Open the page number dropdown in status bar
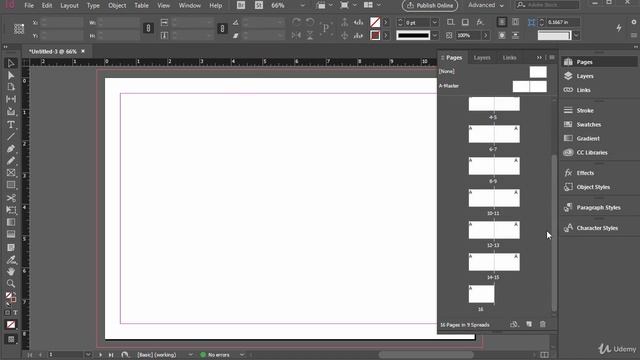Screen dimensions: 640x360 (x=88, y=355)
